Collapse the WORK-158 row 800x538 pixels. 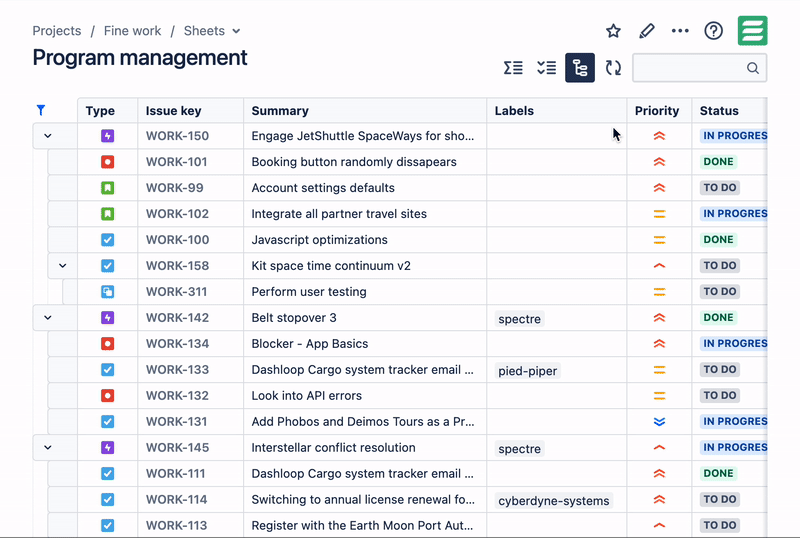[62, 265]
